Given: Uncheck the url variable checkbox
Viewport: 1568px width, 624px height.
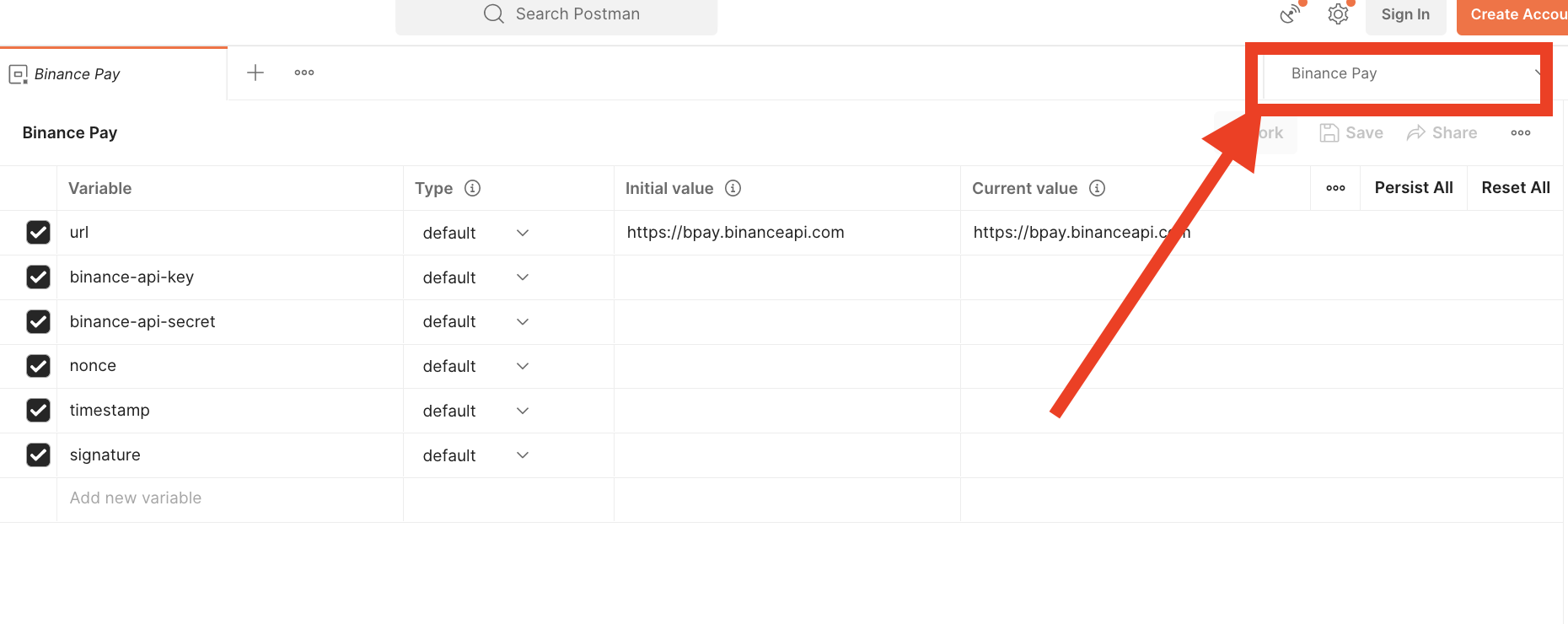Looking at the screenshot, I should (38, 232).
